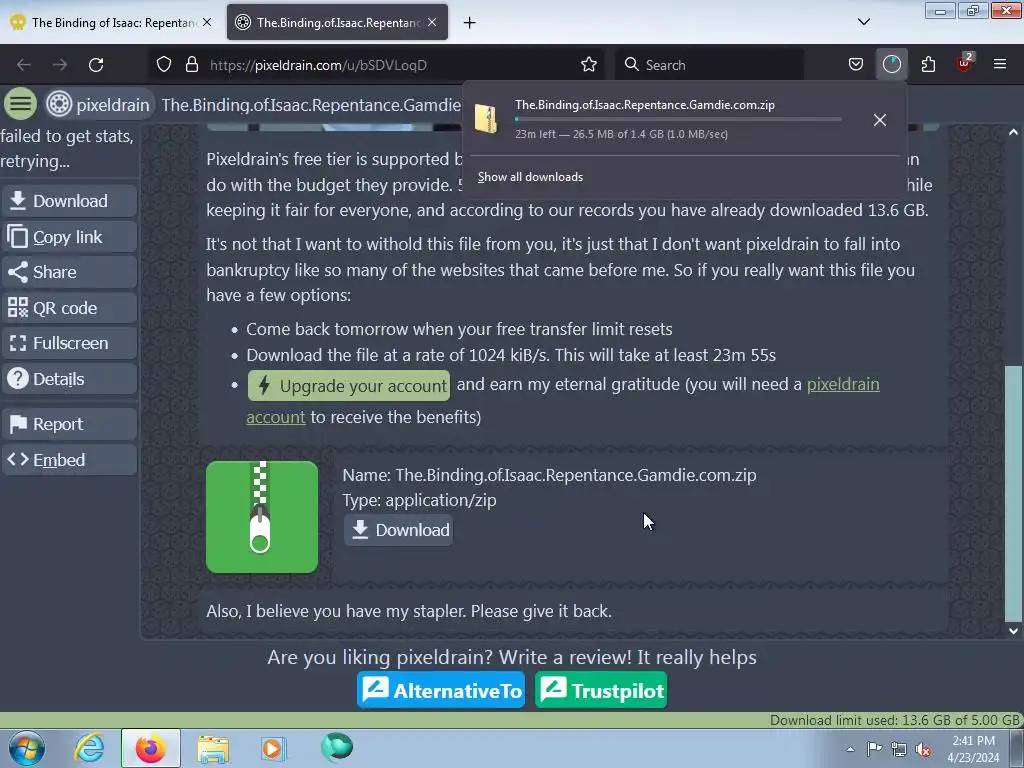Report this file
The image size is (1024, 768).
(x=69, y=424)
